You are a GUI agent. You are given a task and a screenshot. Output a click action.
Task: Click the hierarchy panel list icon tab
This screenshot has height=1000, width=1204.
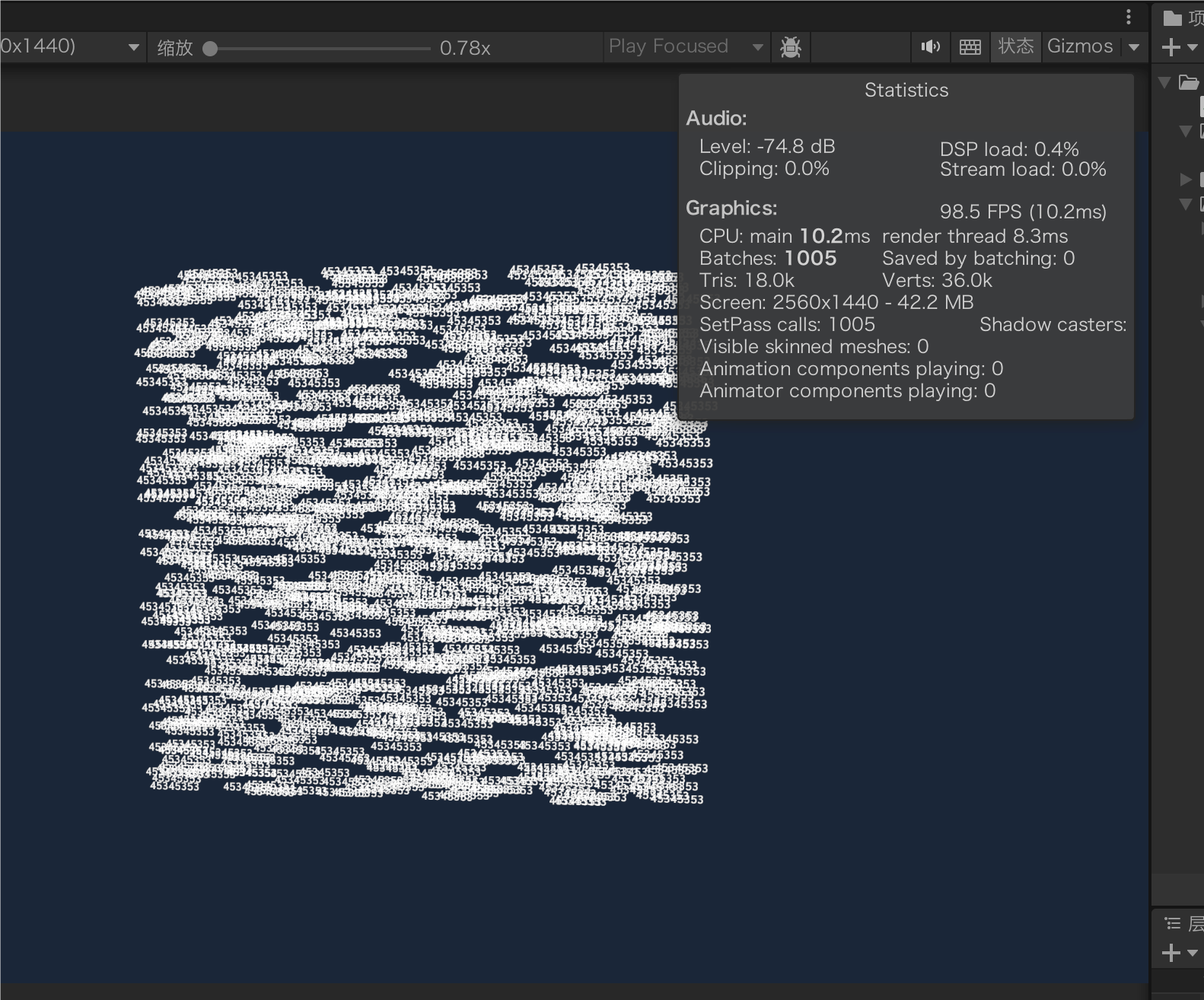pos(1173,924)
